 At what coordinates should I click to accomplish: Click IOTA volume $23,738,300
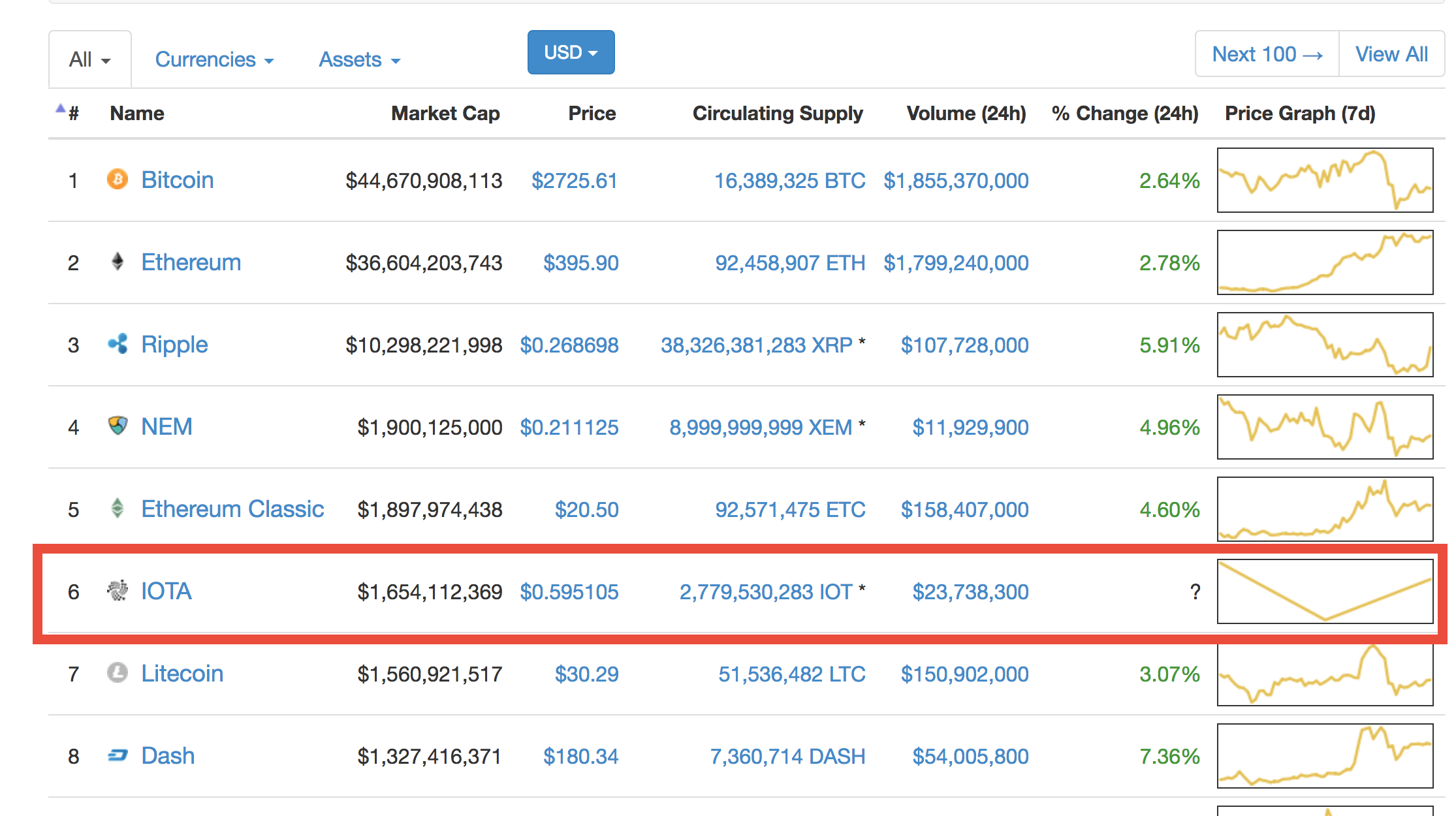tap(971, 592)
